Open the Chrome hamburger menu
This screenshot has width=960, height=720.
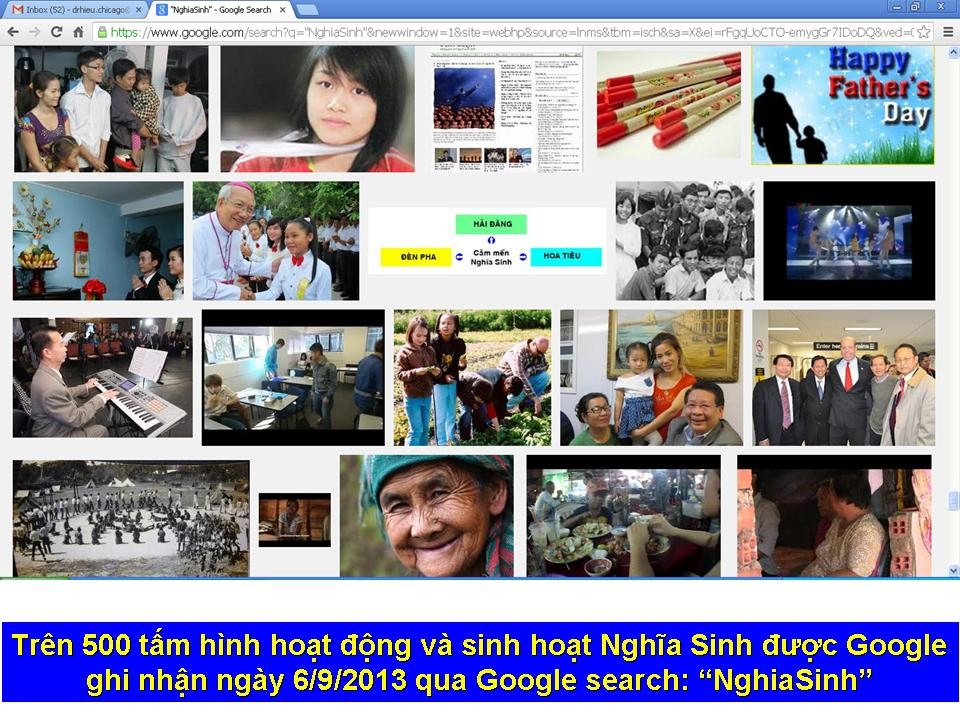click(947, 32)
